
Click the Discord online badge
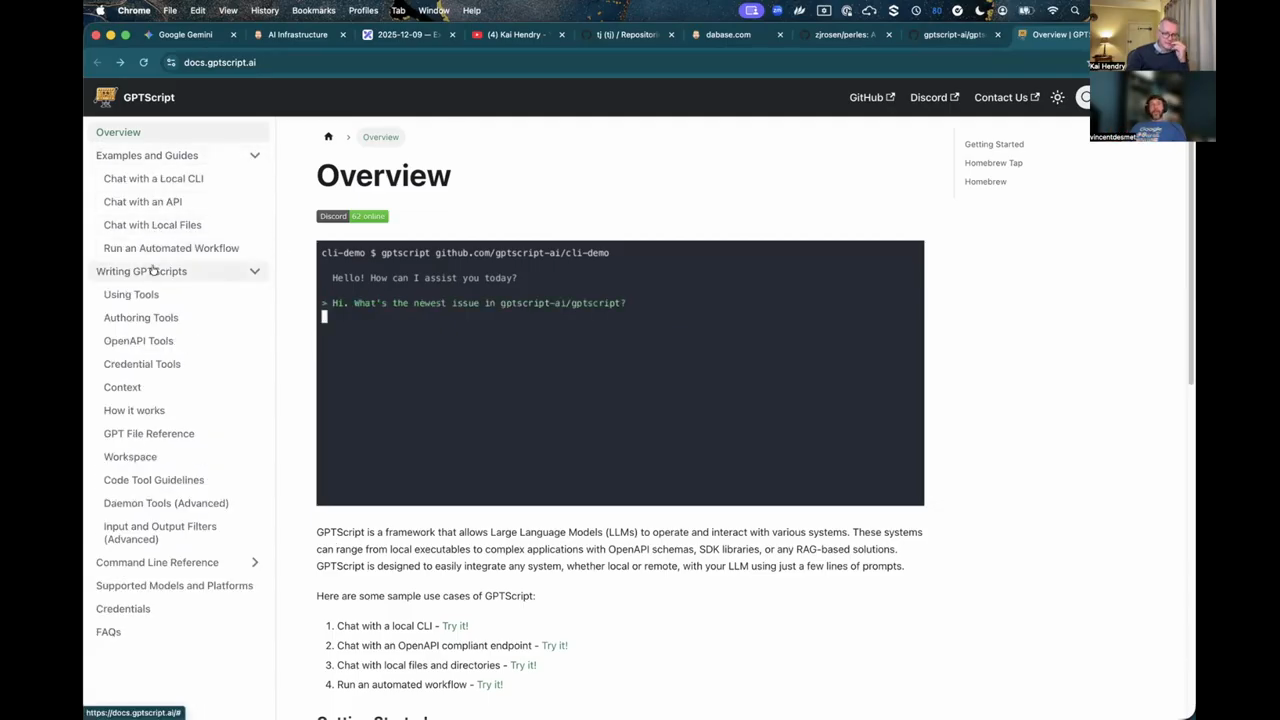coord(352,216)
